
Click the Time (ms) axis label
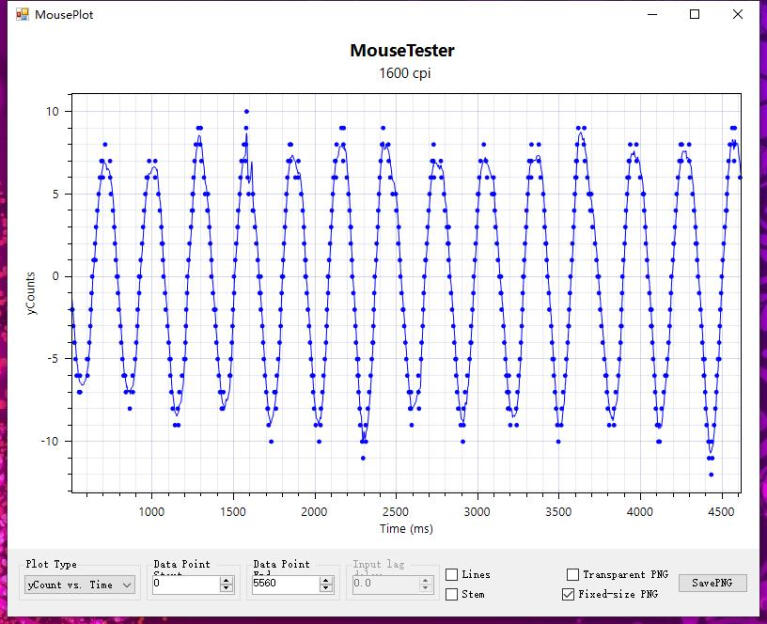click(x=406, y=528)
